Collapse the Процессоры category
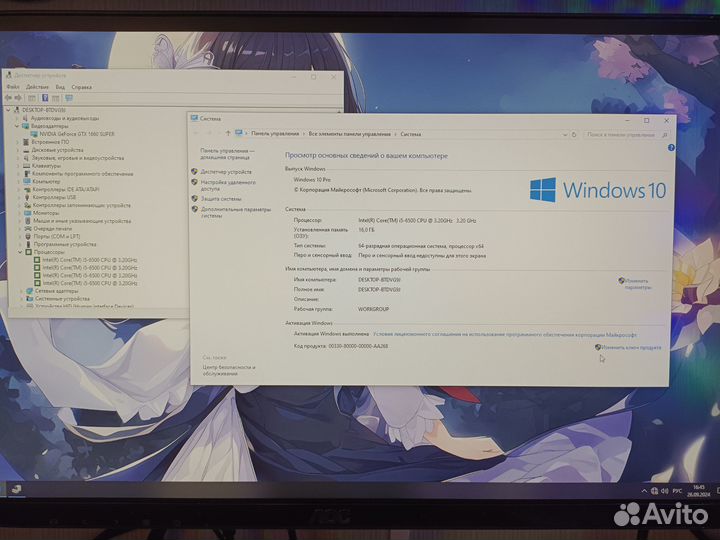The width and height of the screenshot is (720, 540). point(20,252)
